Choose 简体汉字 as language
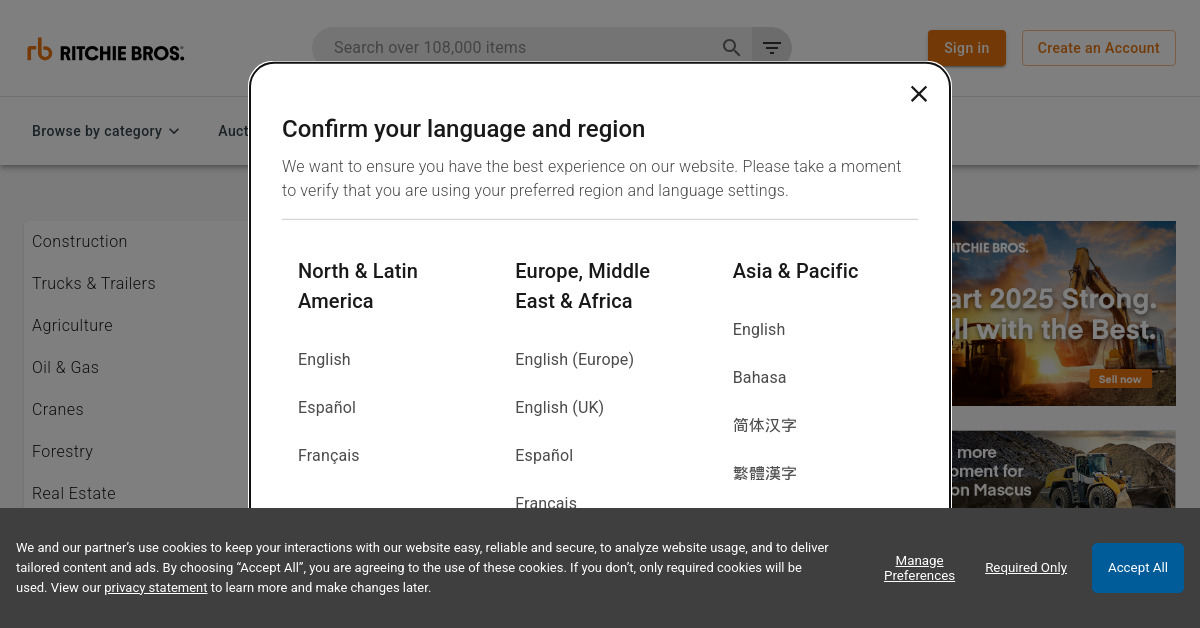Image resolution: width=1200 pixels, height=628 pixels. pyautogui.click(x=764, y=425)
